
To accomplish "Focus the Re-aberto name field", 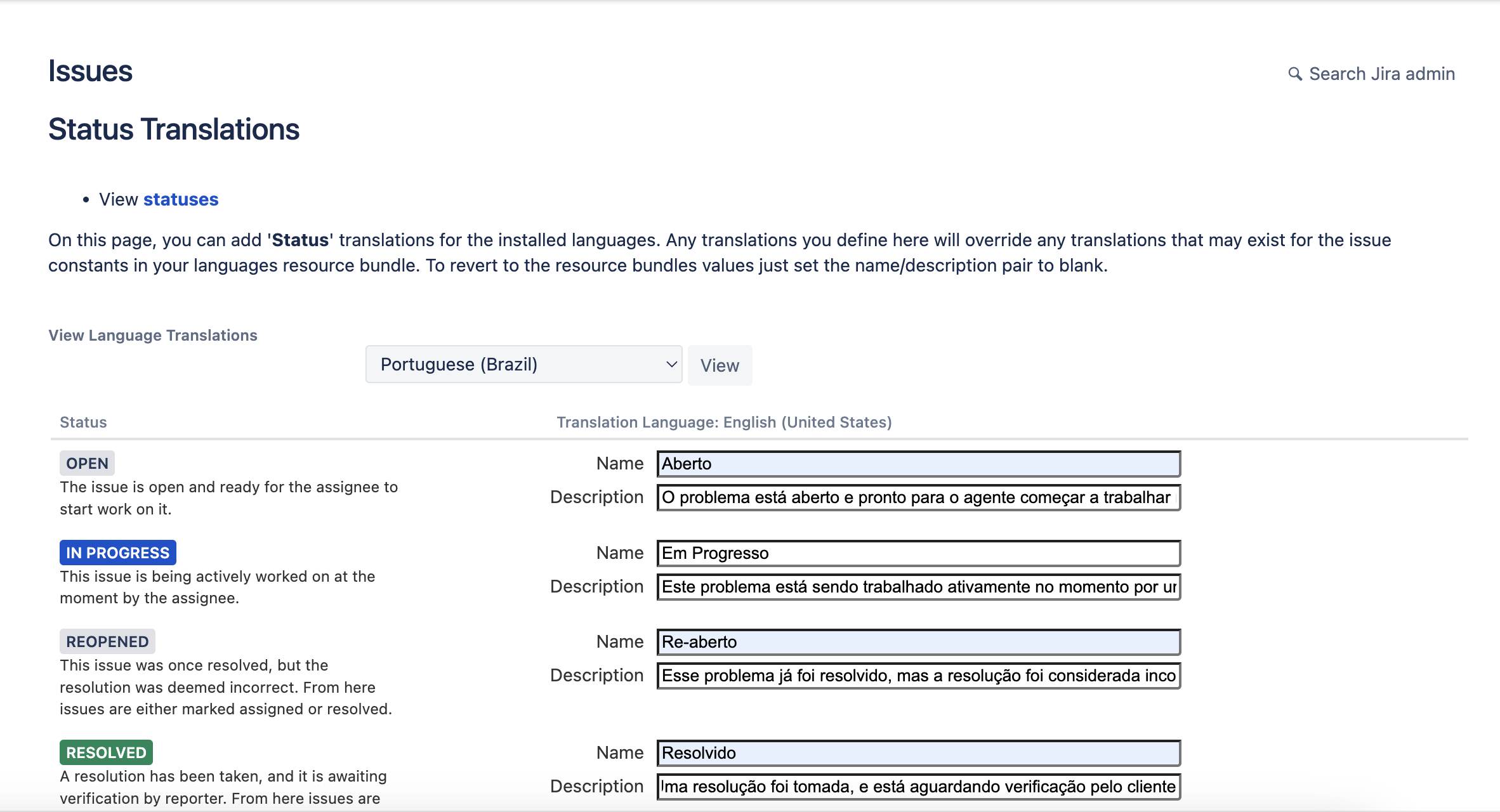I will click(918, 642).
